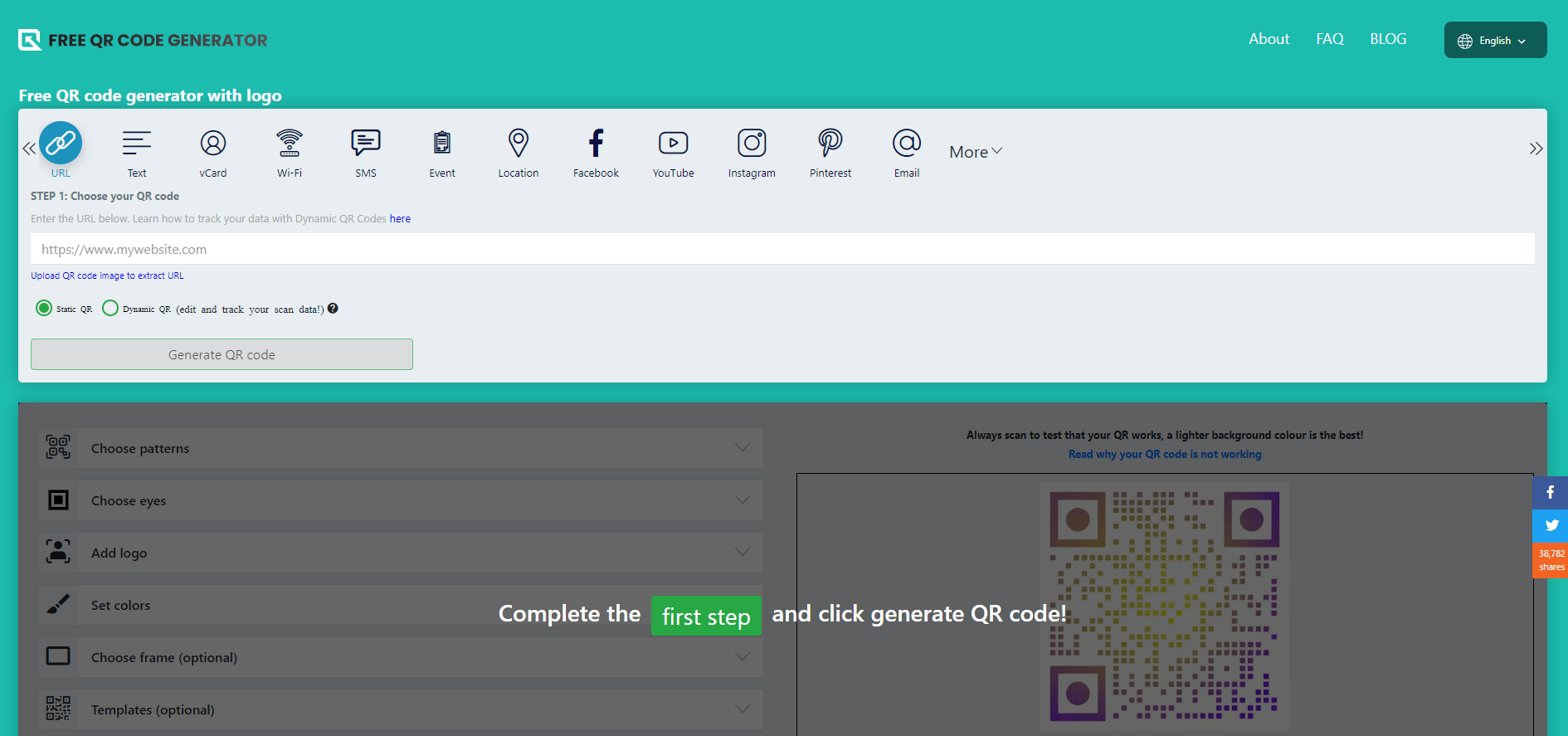This screenshot has height=736, width=1568.
Task: Click the Add logo person icon
Action: [58, 552]
